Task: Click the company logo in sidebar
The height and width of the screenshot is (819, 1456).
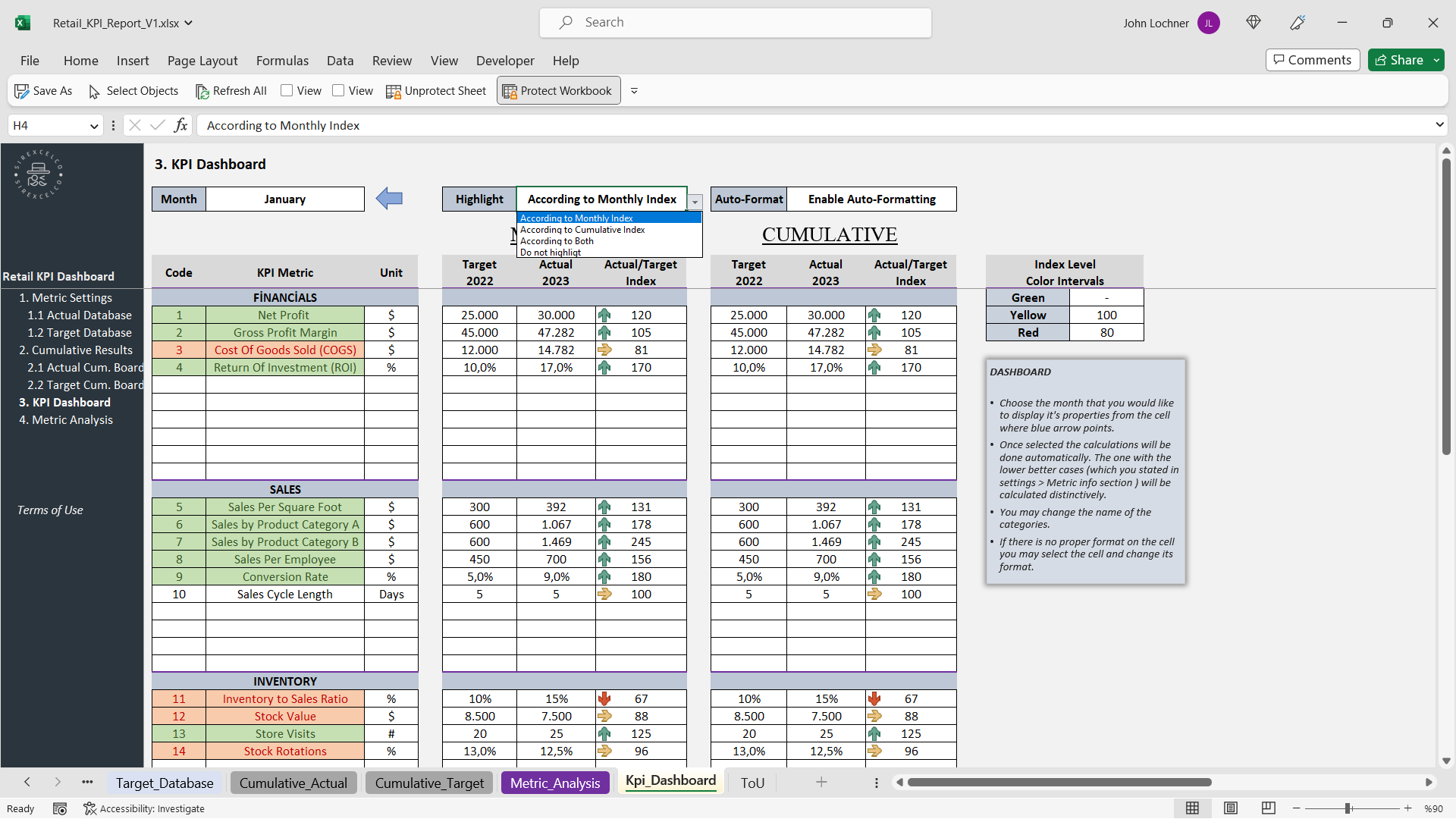Action: click(x=38, y=174)
